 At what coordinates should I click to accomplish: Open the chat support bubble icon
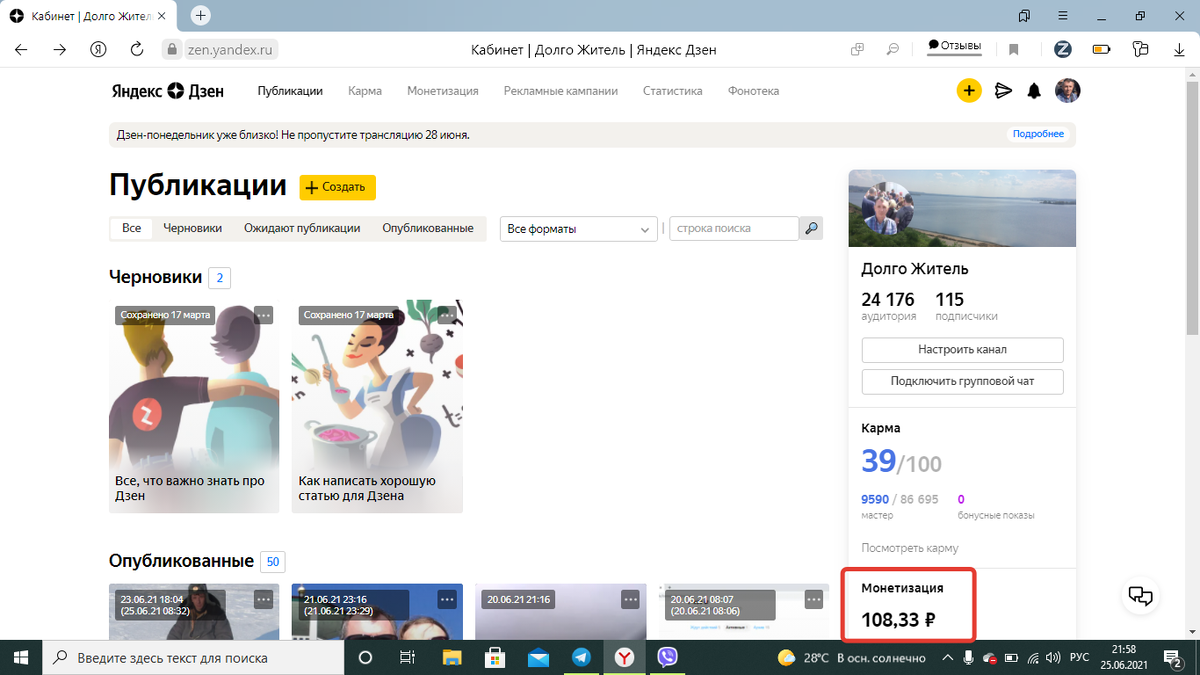[1141, 597]
